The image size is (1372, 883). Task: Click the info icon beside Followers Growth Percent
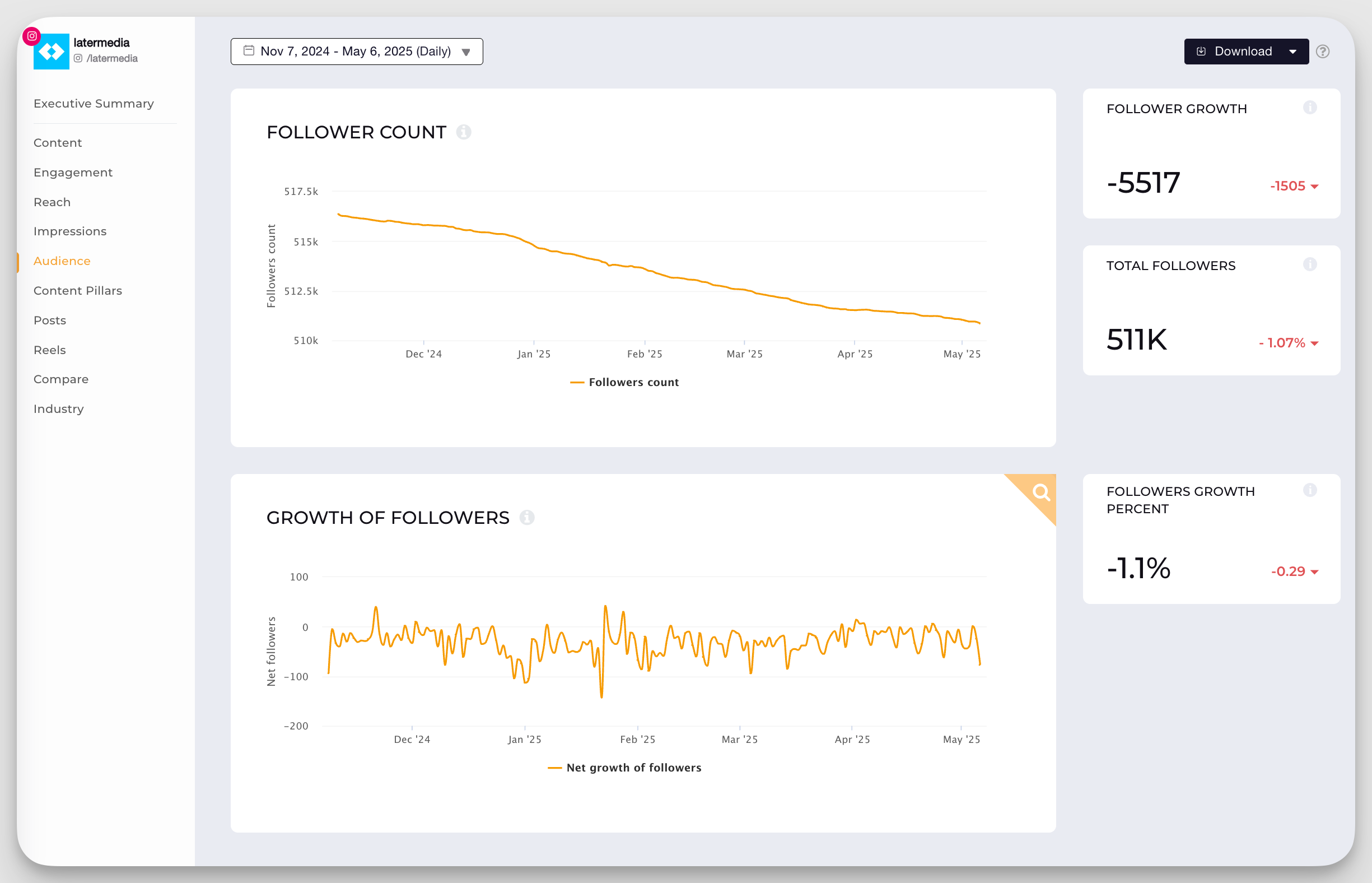tap(1310, 490)
